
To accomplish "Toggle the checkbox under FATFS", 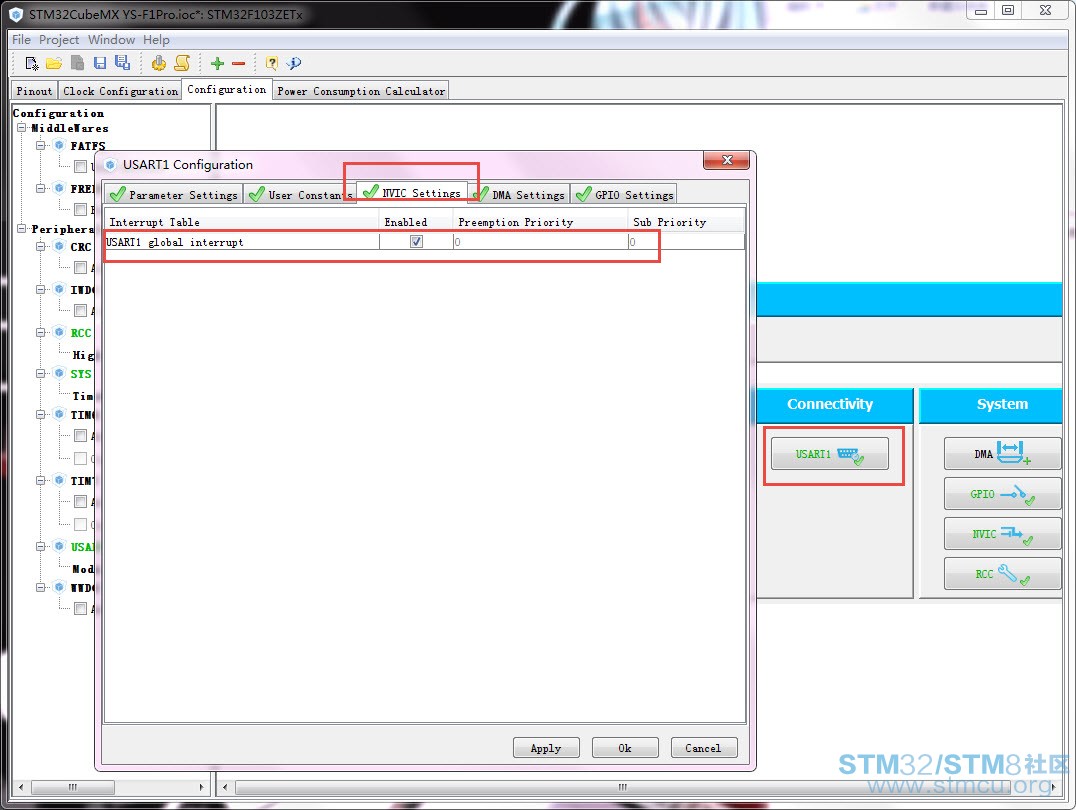I will (80, 166).
